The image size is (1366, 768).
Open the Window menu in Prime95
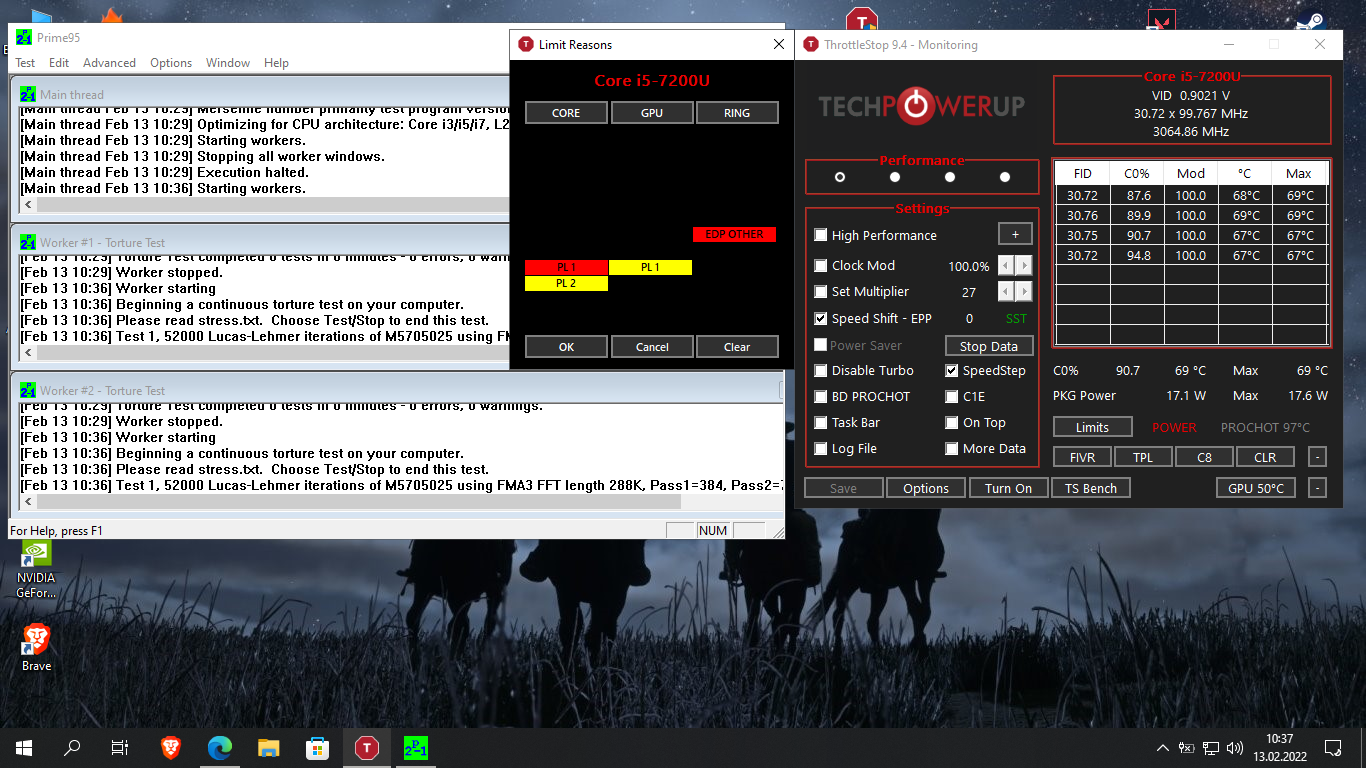[228, 63]
